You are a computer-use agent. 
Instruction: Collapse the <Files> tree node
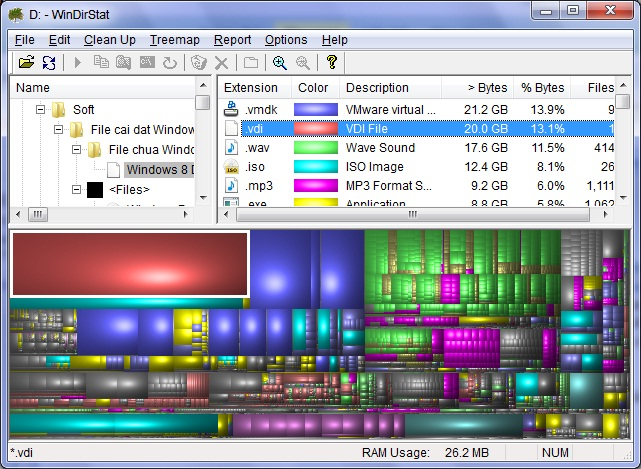tap(76, 190)
